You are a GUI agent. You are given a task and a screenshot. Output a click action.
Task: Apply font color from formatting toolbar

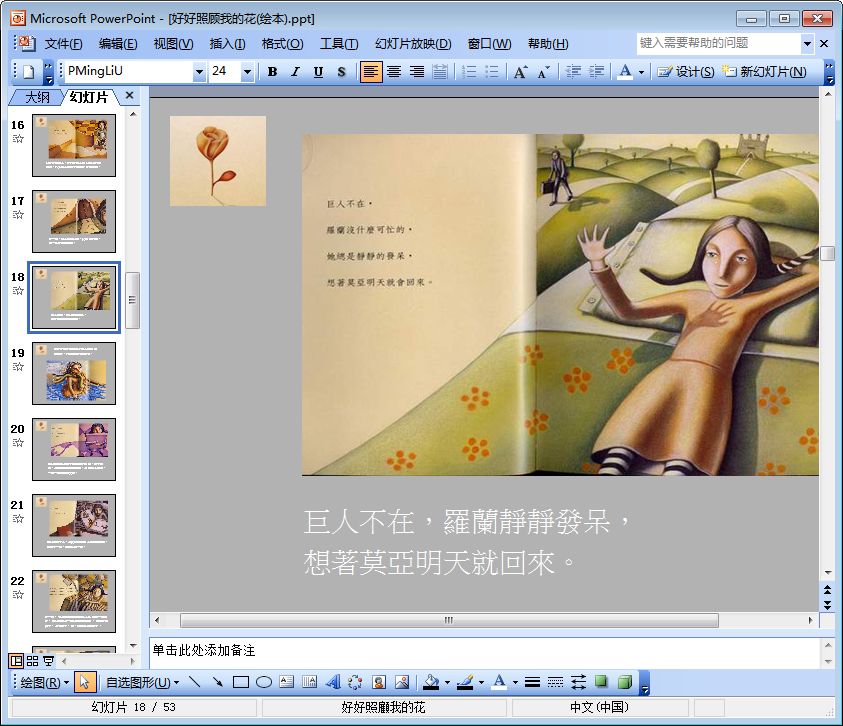(625, 72)
